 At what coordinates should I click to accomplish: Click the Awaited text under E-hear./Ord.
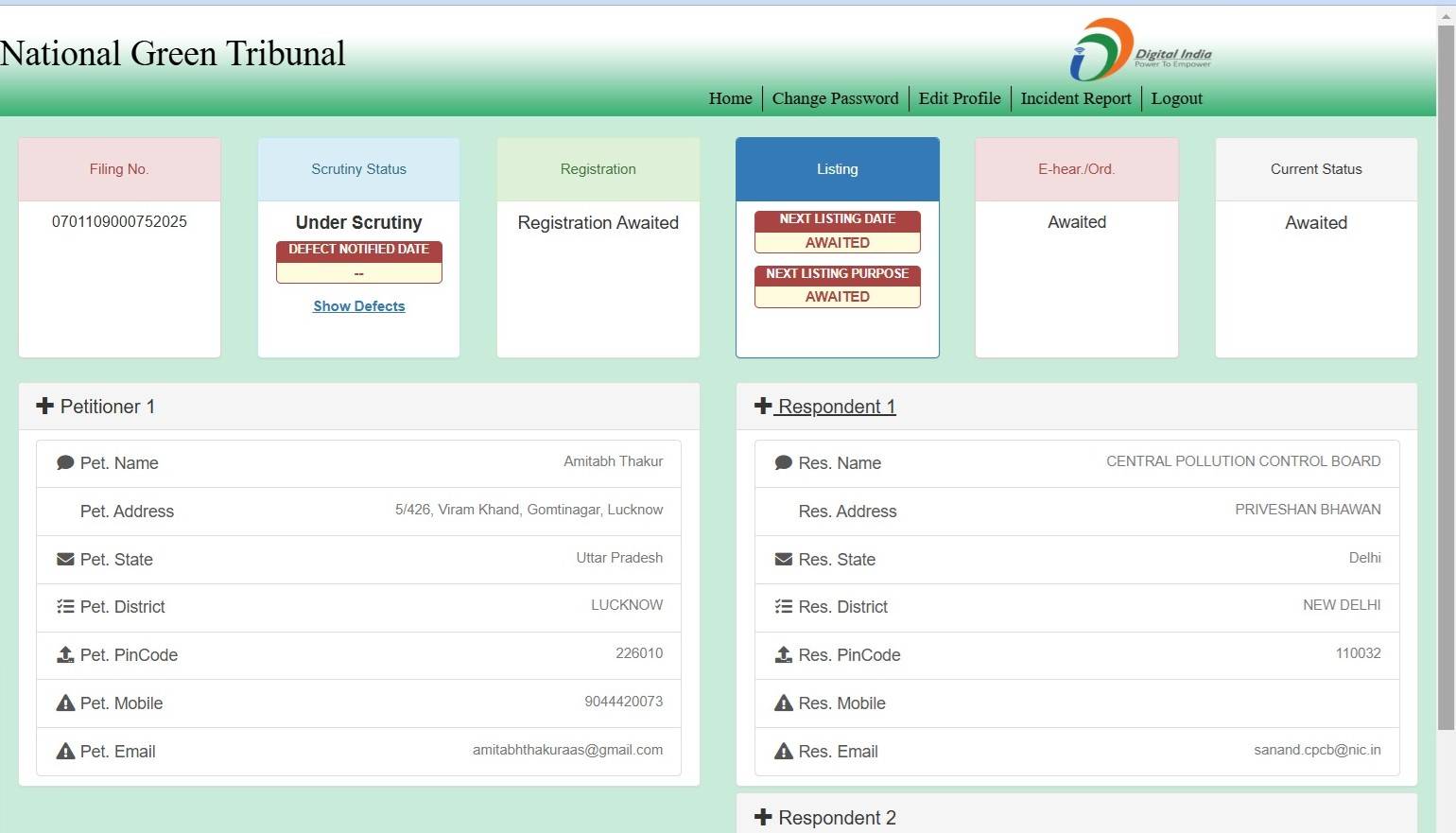click(1077, 222)
